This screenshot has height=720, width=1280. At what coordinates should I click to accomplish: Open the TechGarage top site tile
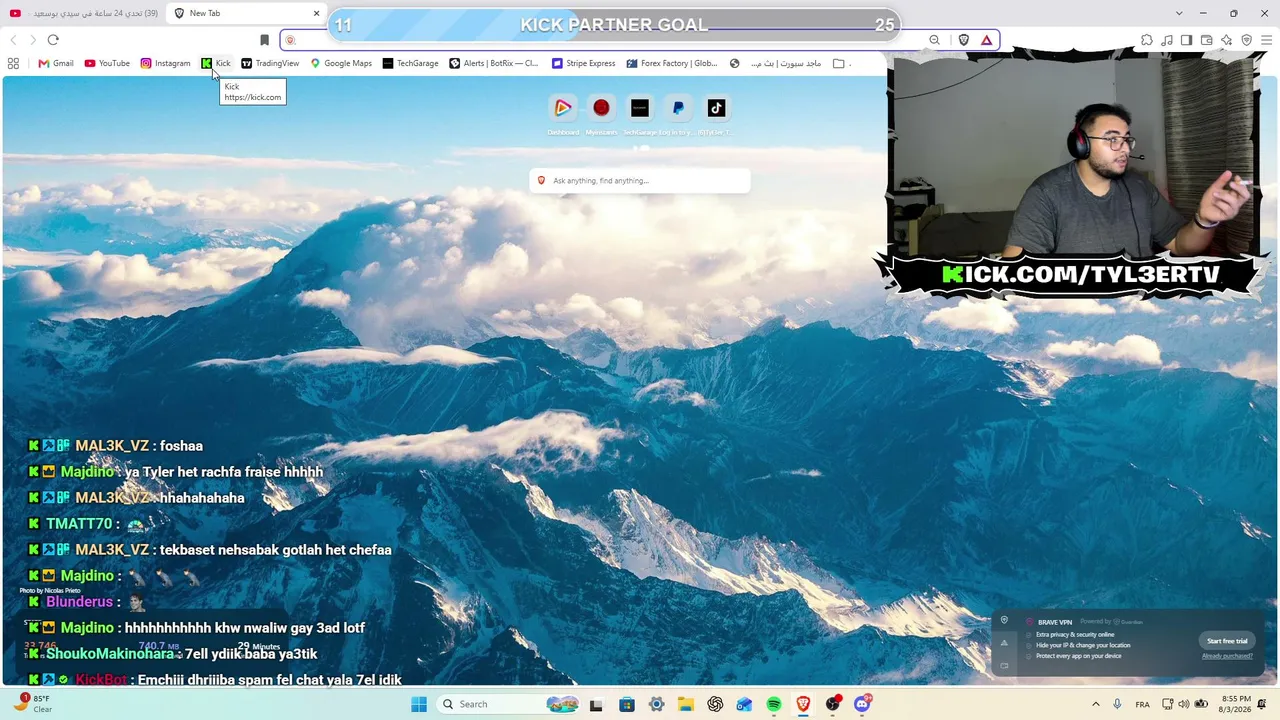click(x=640, y=108)
